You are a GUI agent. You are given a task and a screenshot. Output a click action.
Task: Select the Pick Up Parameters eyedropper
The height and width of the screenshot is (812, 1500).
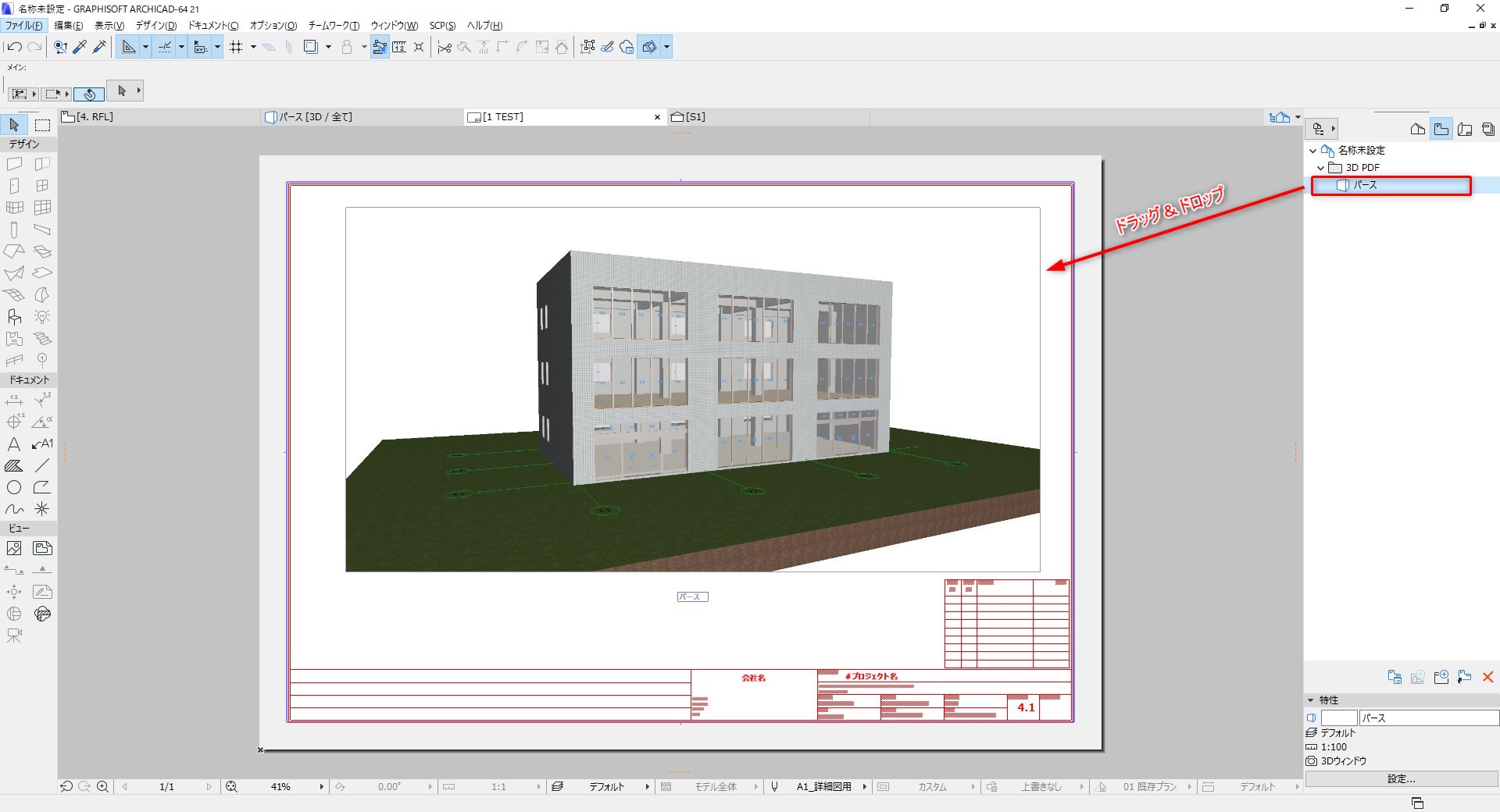coord(80,47)
